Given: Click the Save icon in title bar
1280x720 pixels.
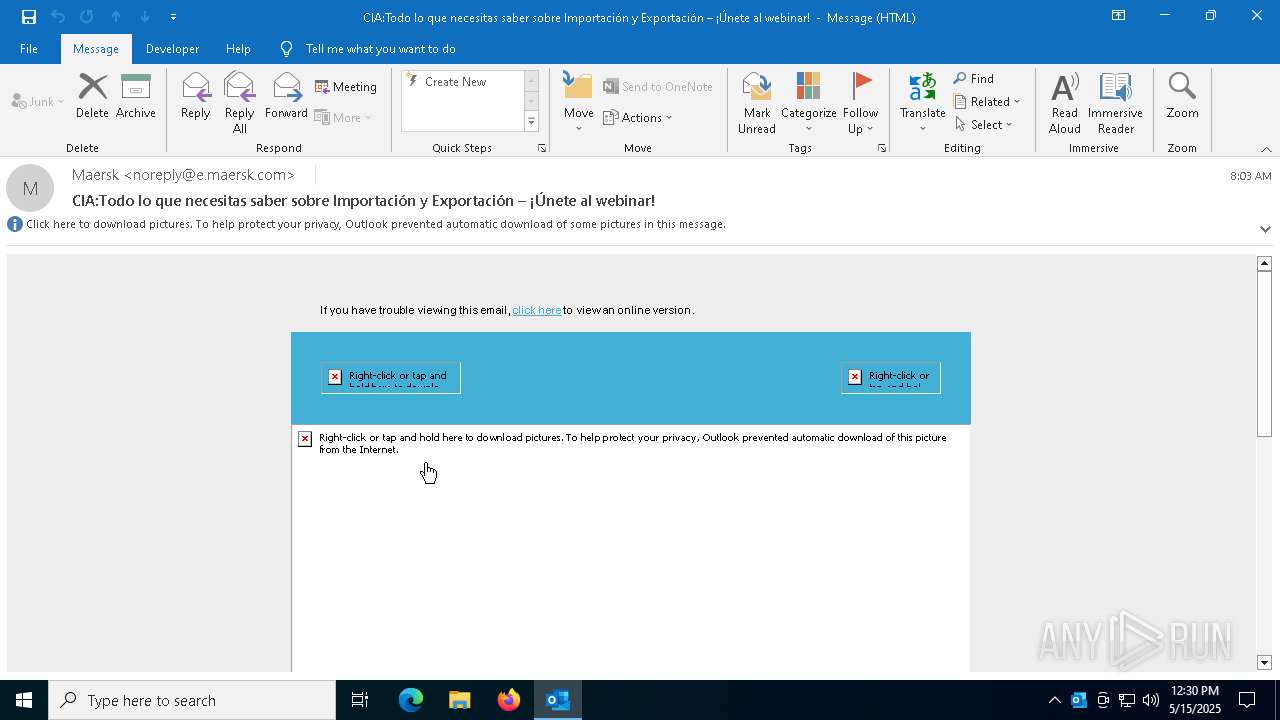Looking at the screenshot, I should coord(29,17).
